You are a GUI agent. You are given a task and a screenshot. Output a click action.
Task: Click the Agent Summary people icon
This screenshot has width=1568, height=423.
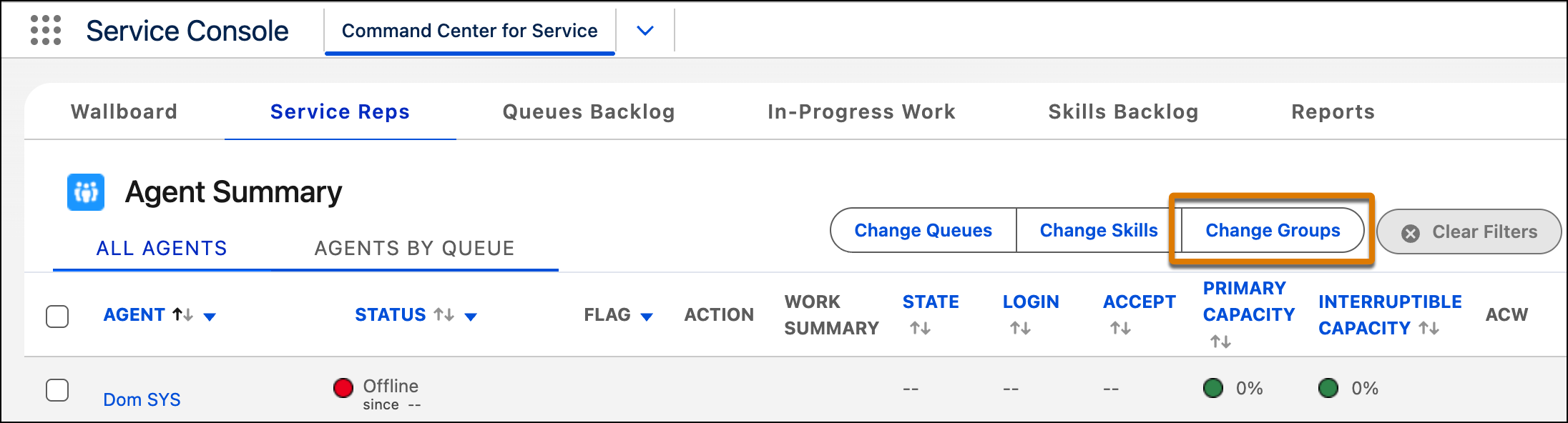(86, 192)
